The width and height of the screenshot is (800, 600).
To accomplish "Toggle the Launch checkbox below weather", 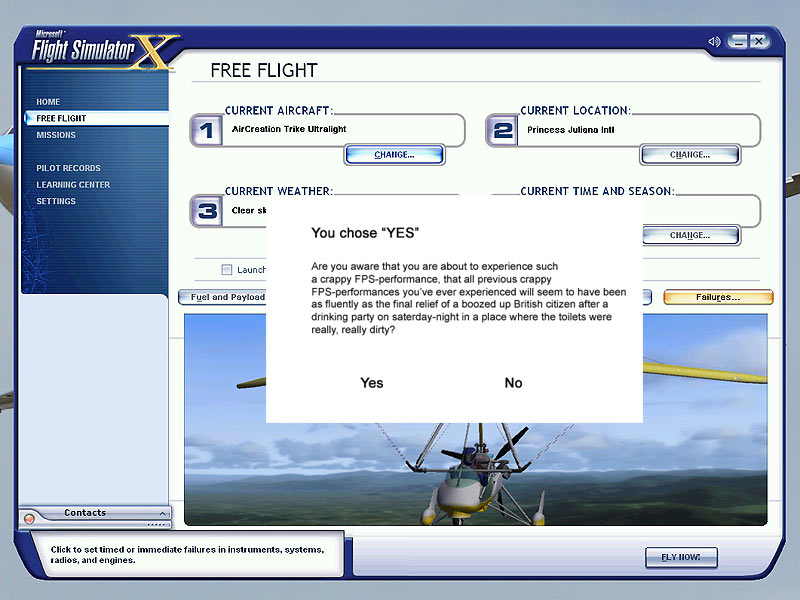I will coord(227,269).
